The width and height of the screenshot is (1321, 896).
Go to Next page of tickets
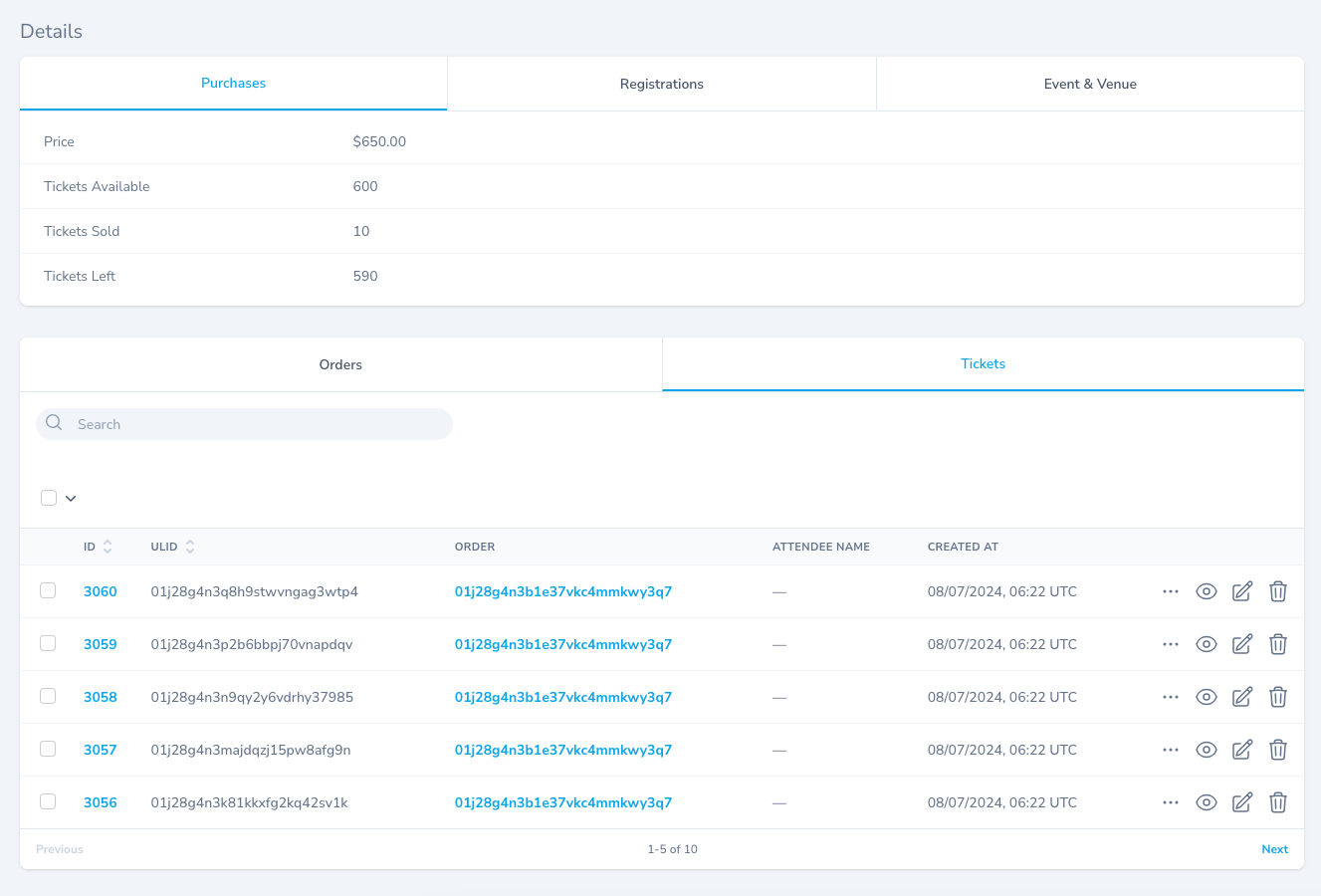coord(1274,849)
